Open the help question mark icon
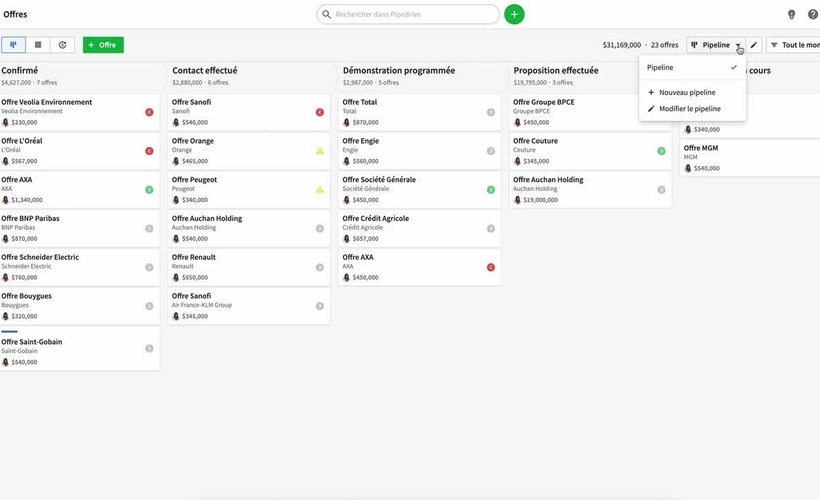This screenshot has width=820, height=500. pos(810,15)
